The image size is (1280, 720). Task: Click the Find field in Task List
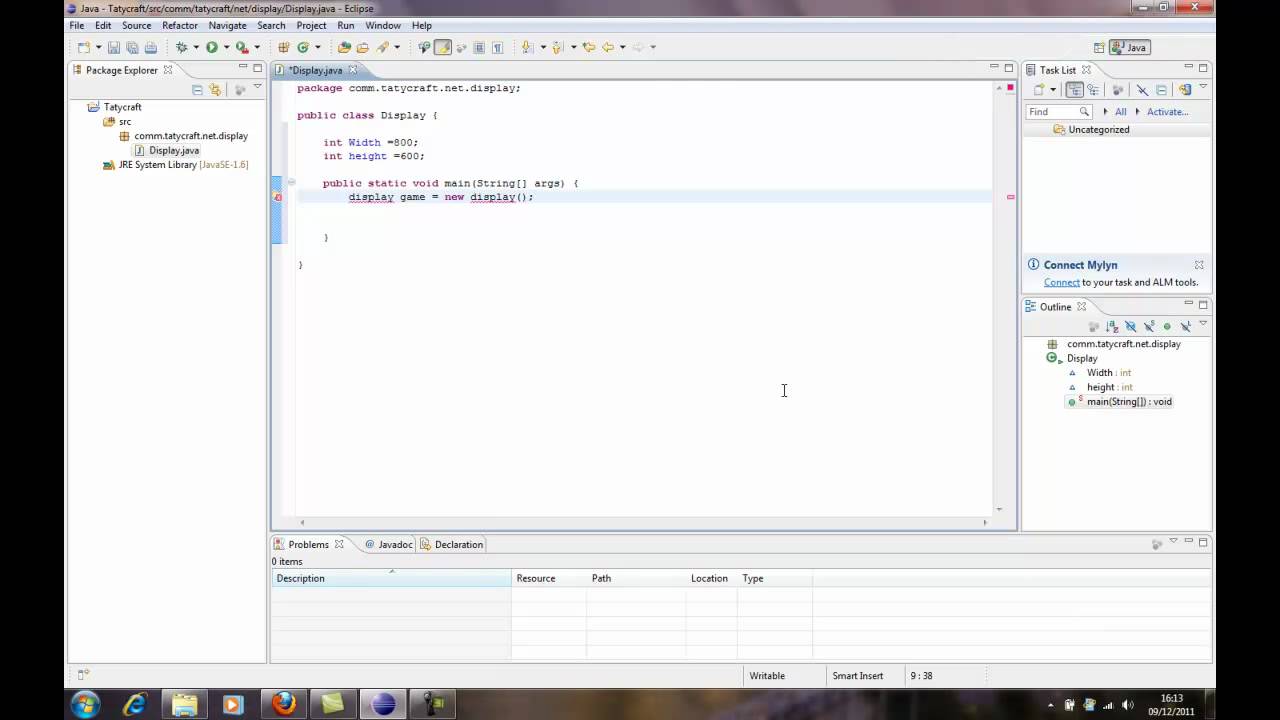pos(1059,112)
